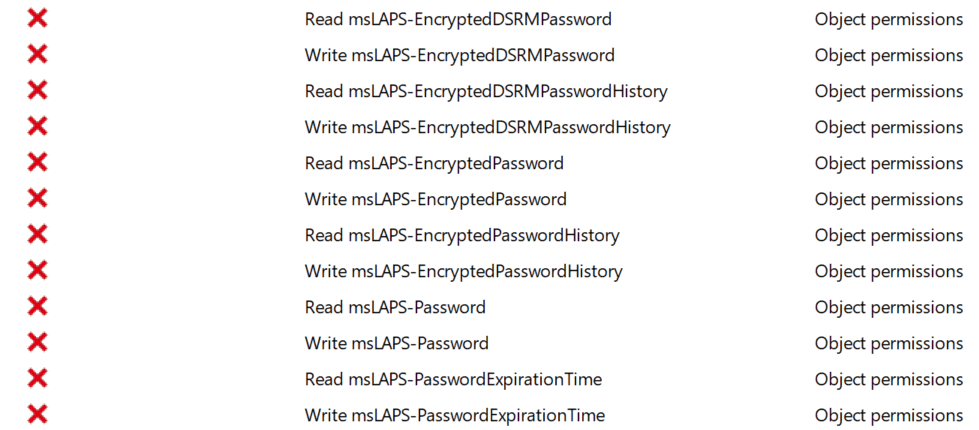The image size is (979, 430).
Task: Click the red X beside Read msLAPS-EncryptedDSRMPassword
Action: 37,19
